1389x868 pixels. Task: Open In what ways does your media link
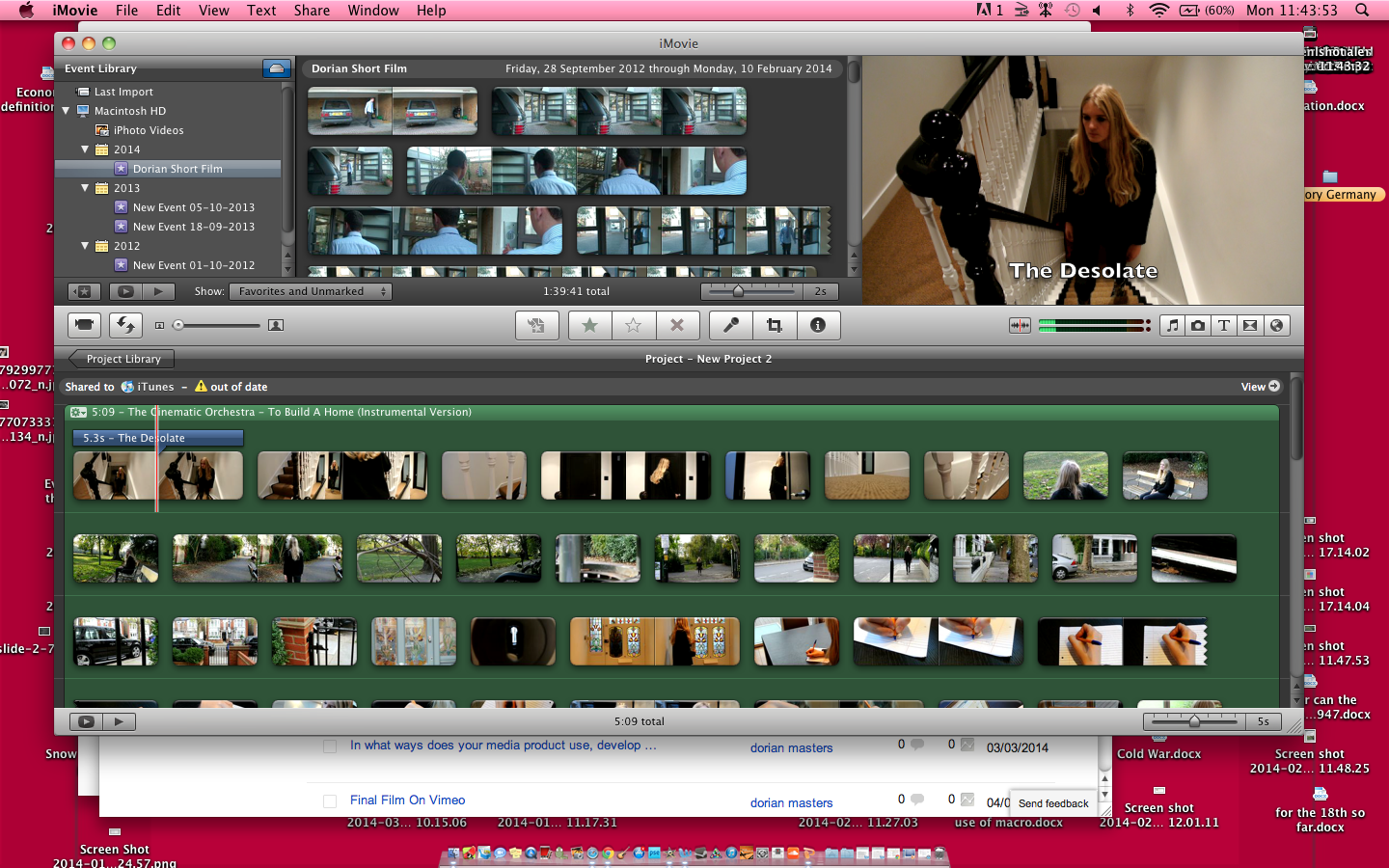pyautogui.click(x=503, y=746)
